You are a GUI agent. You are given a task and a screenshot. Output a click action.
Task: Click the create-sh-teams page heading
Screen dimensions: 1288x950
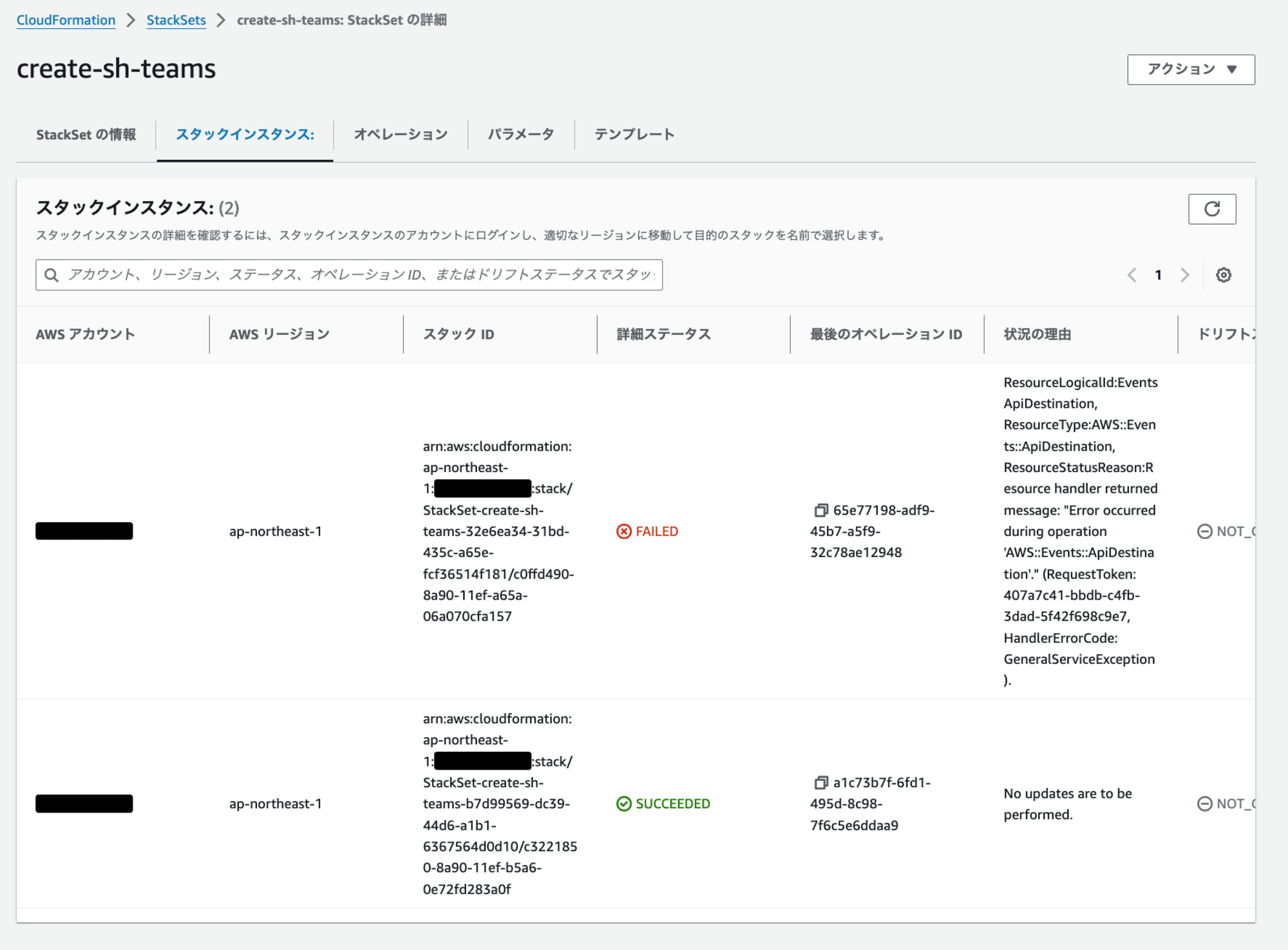116,69
